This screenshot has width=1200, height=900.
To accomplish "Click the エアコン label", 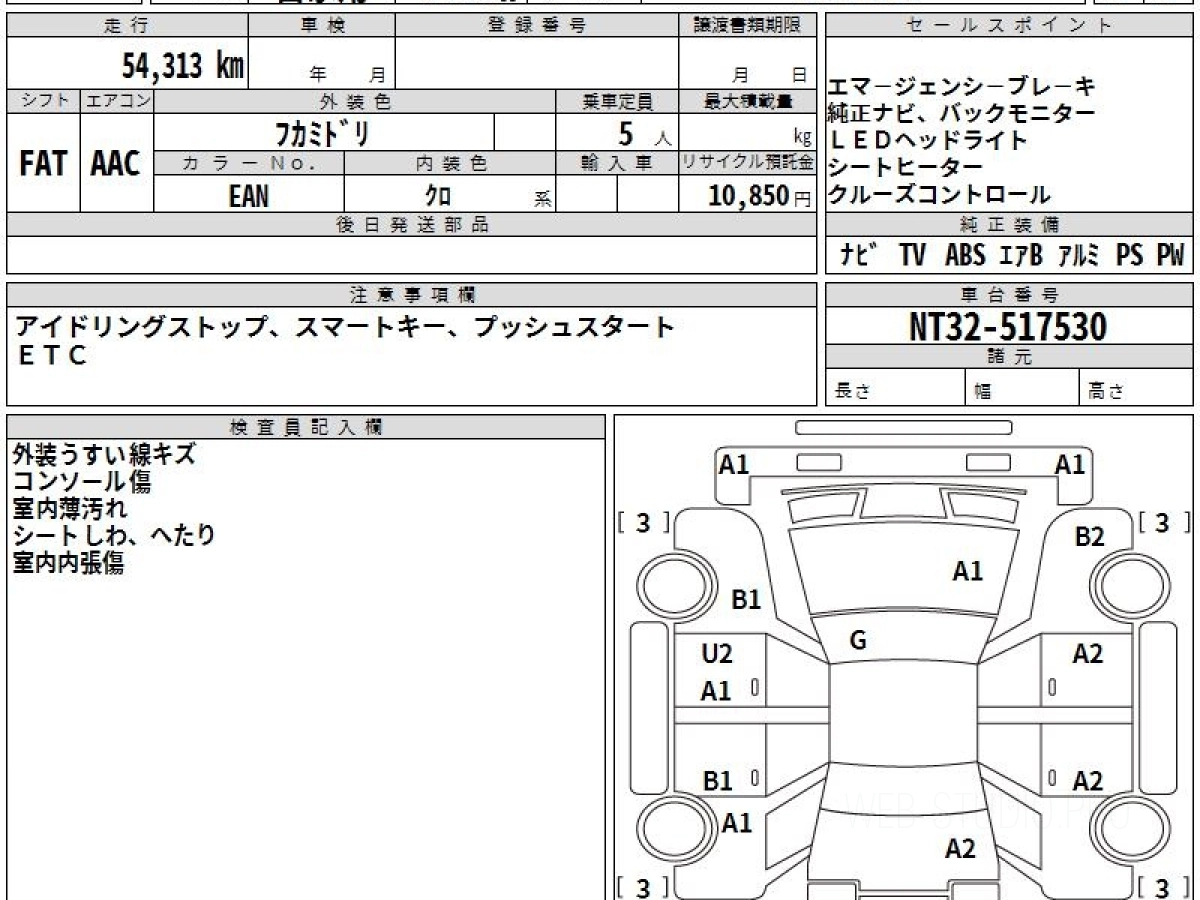I will pos(117,101).
